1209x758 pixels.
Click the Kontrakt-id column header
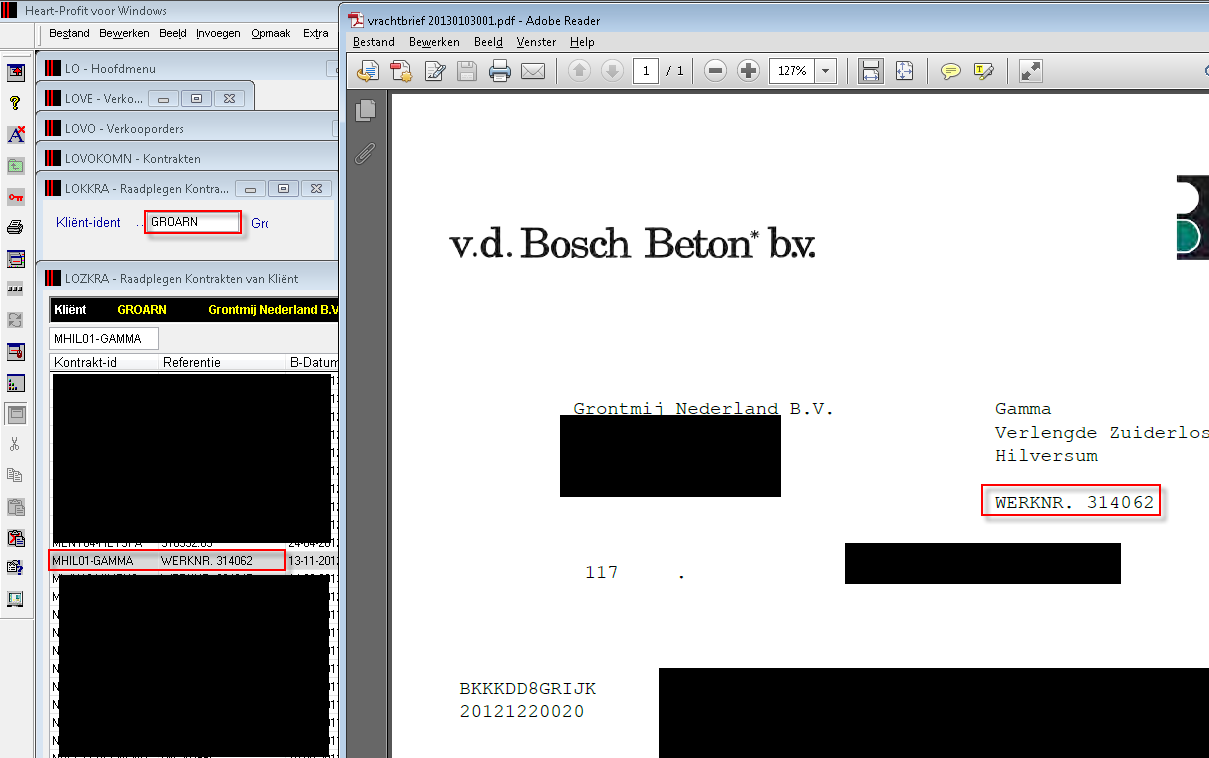[x=105, y=362]
